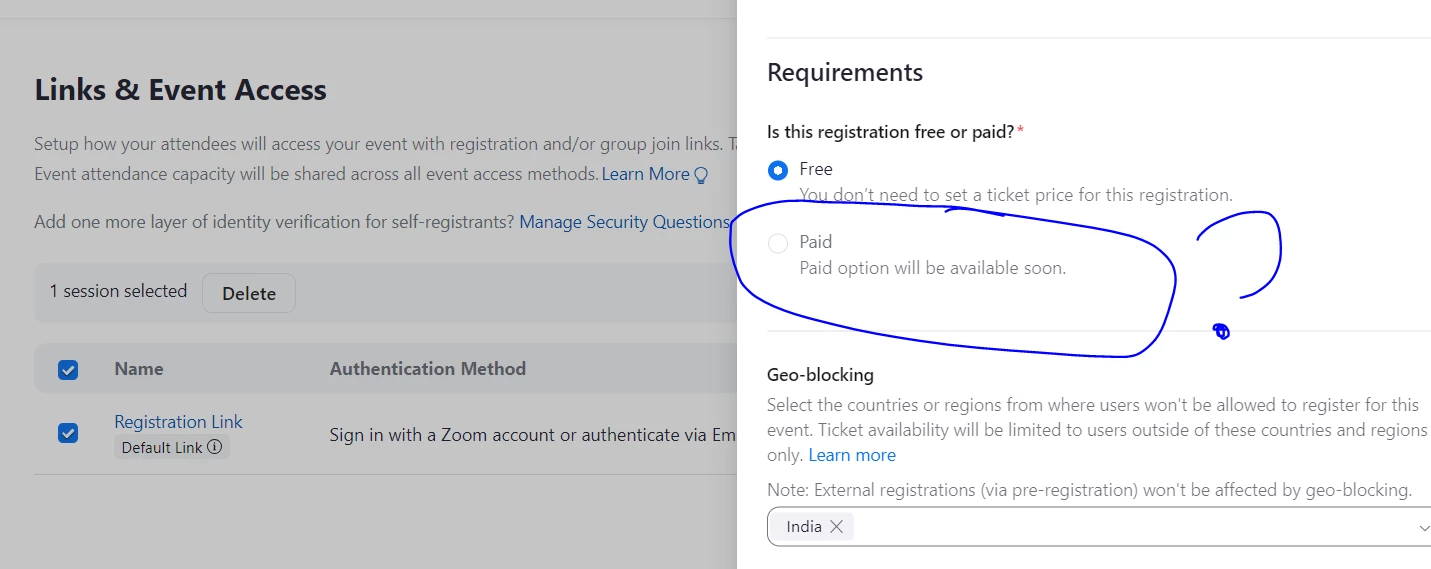The image size is (1431, 569).
Task: Click the India country tag label
Action: click(x=804, y=526)
